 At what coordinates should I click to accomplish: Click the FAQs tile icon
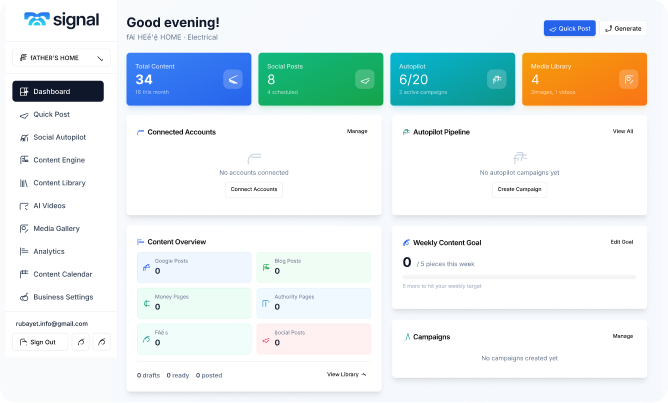[x=147, y=339]
